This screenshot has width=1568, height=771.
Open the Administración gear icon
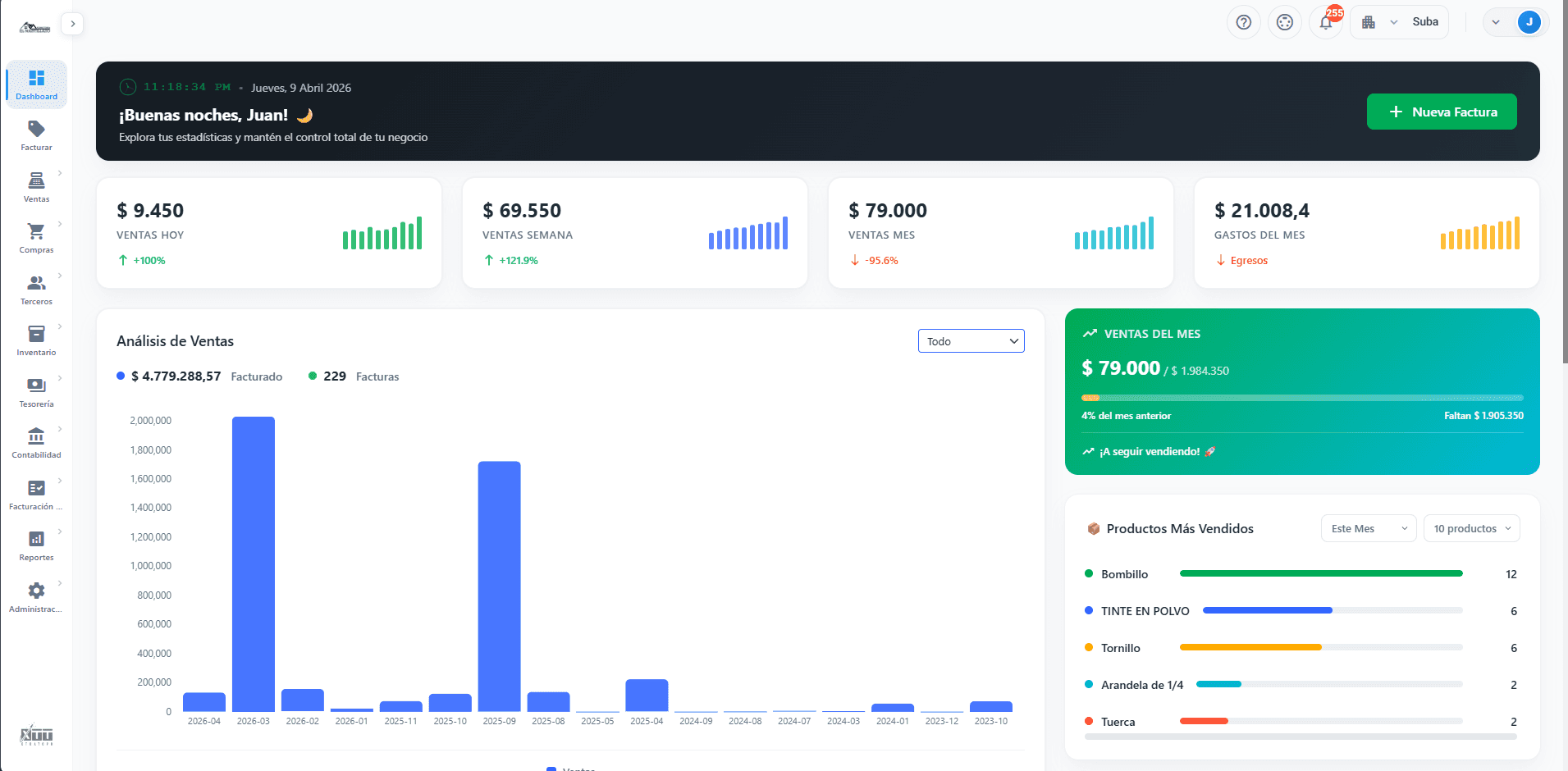coord(36,591)
